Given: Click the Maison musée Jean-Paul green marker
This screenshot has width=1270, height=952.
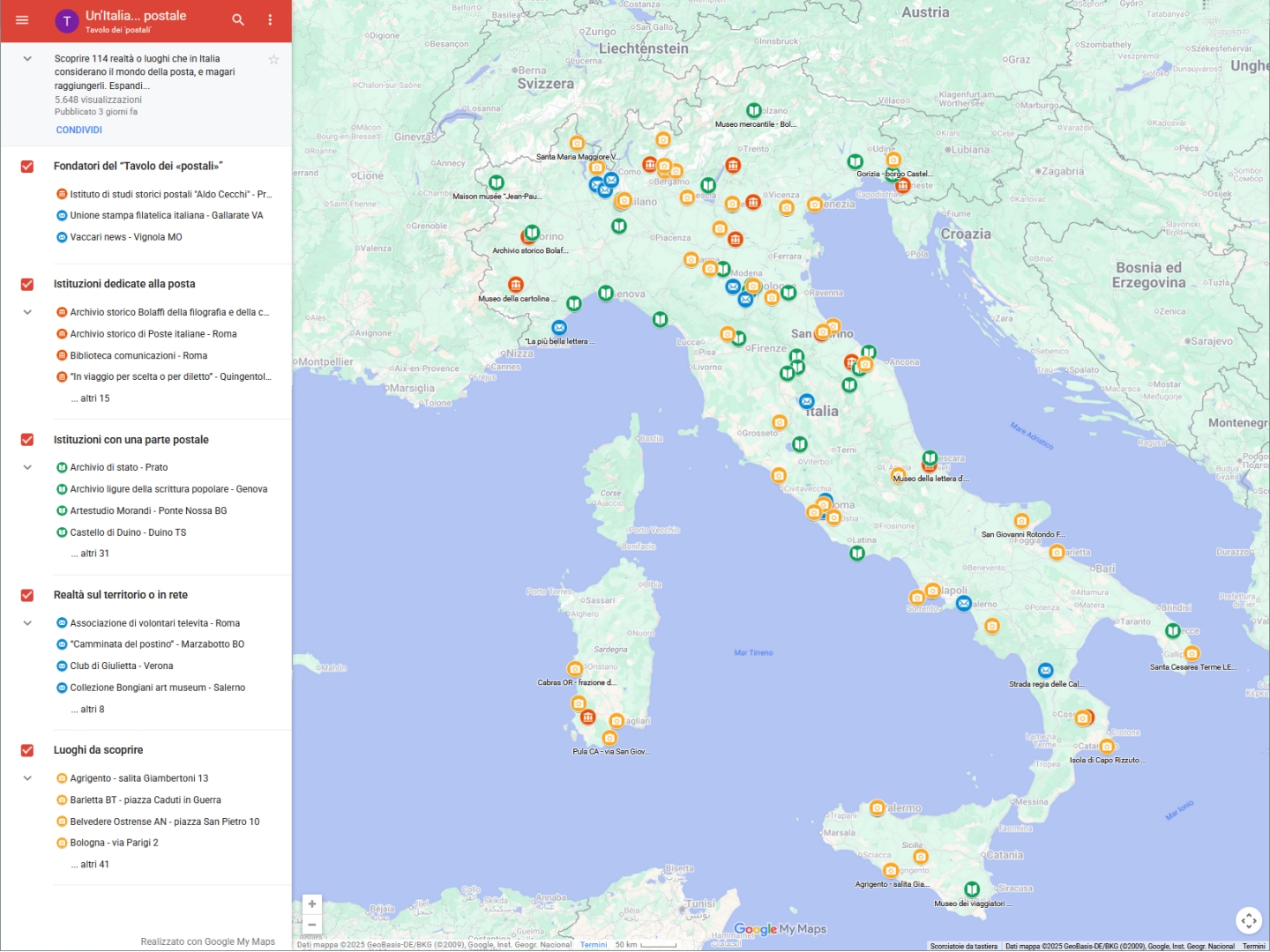Looking at the screenshot, I should point(497,182).
